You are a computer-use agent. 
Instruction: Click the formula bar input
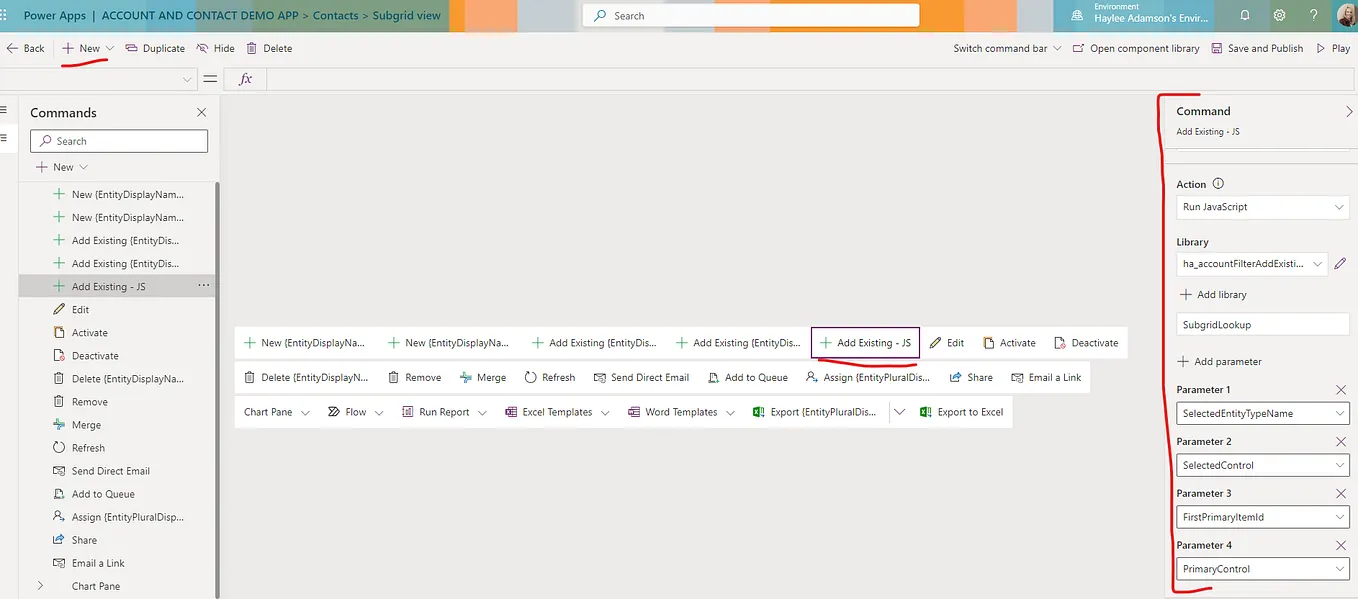(810, 79)
